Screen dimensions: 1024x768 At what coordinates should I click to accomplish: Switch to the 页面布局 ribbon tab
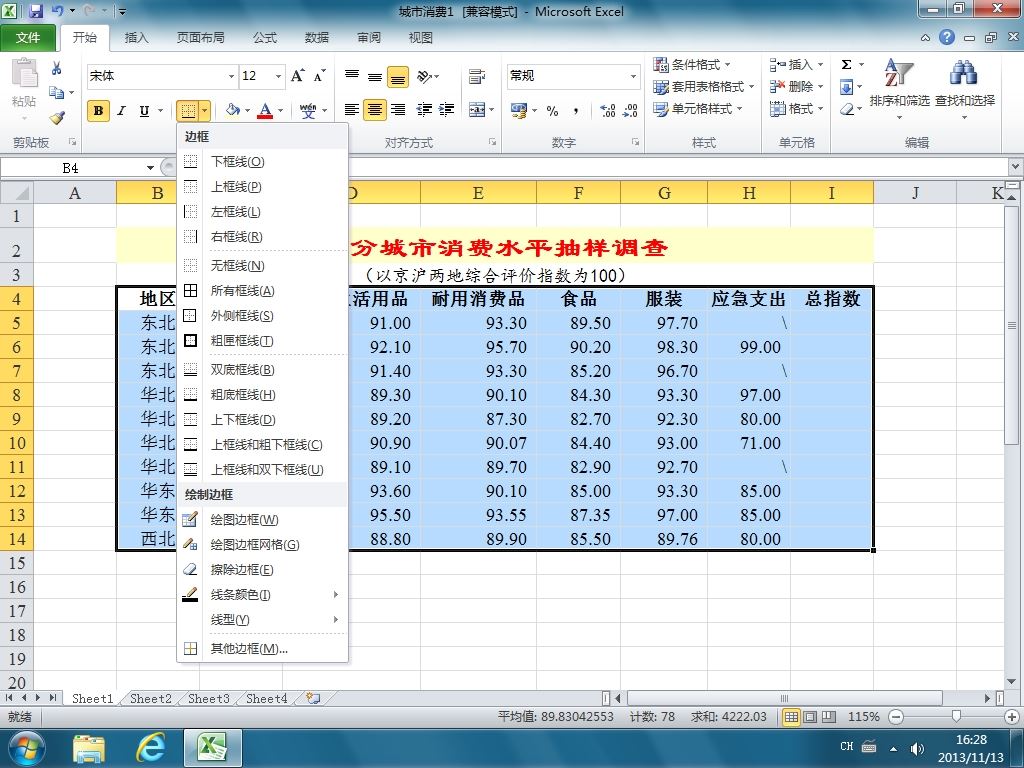[200, 38]
